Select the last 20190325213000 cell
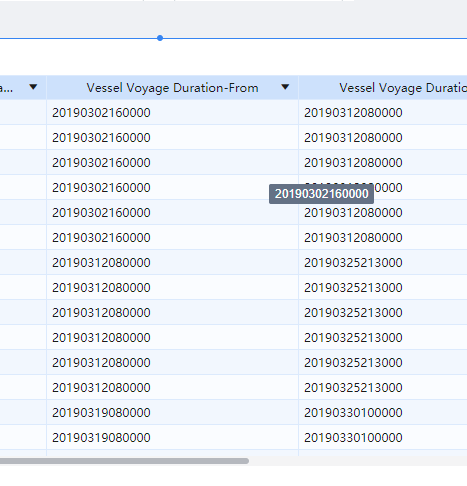The image size is (467, 486). click(x=383, y=388)
